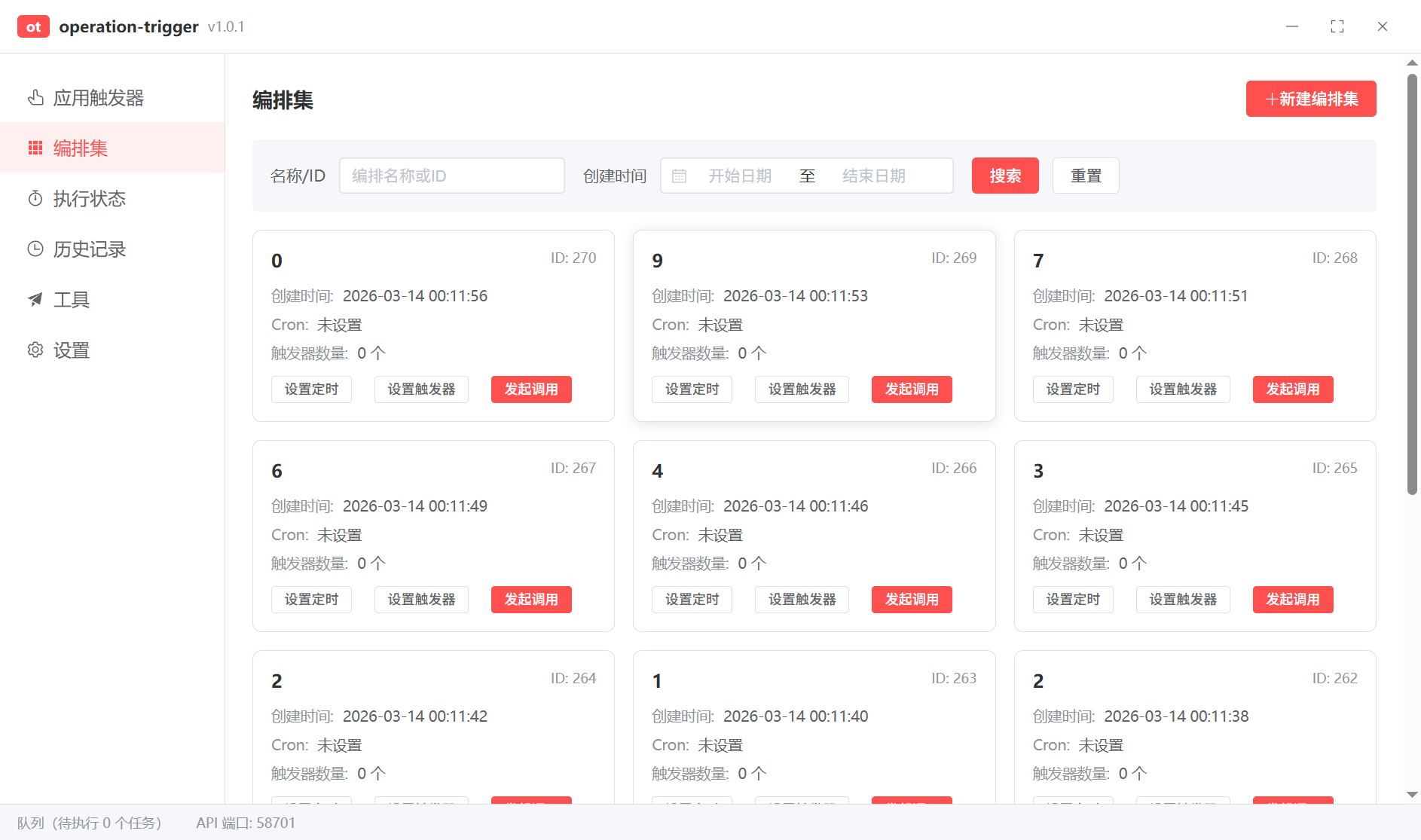Click 设置触发器 on the card ID 269
This screenshot has height=840, width=1421.
(802, 389)
